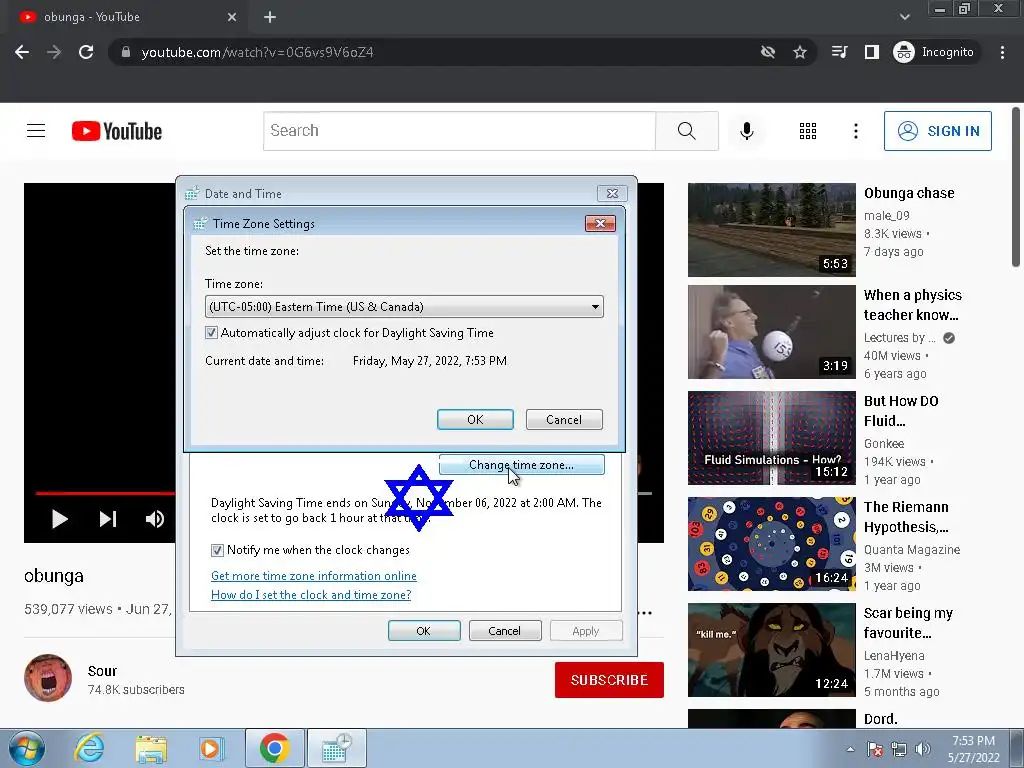Image resolution: width=1024 pixels, height=768 pixels.
Task: Click the Date and Time taskbar icon
Action: pos(336,748)
